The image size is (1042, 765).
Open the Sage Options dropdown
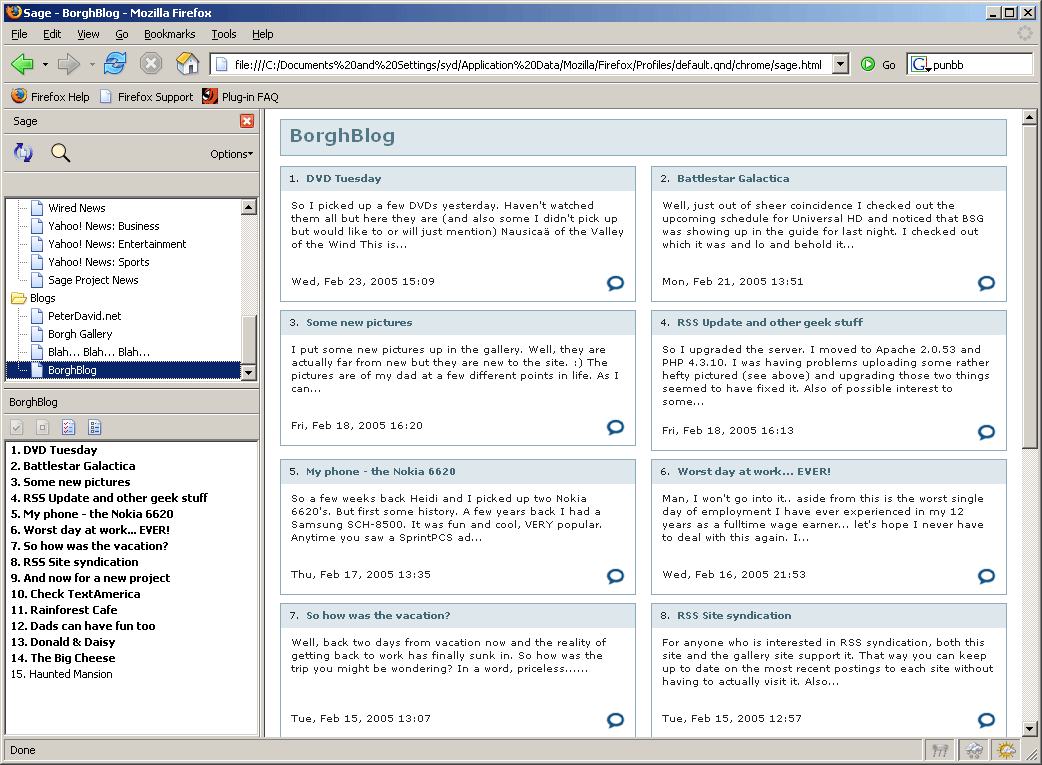tap(231, 154)
